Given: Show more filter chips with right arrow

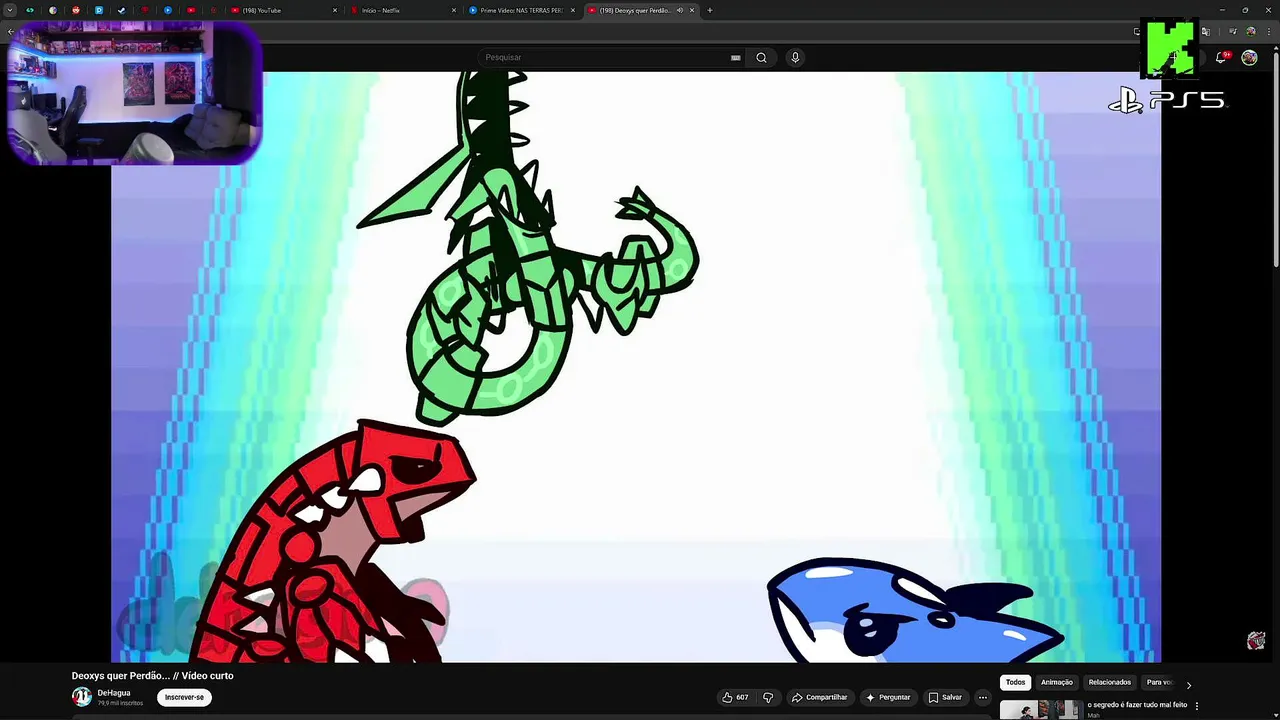Looking at the screenshot, I should point(1188,684).
